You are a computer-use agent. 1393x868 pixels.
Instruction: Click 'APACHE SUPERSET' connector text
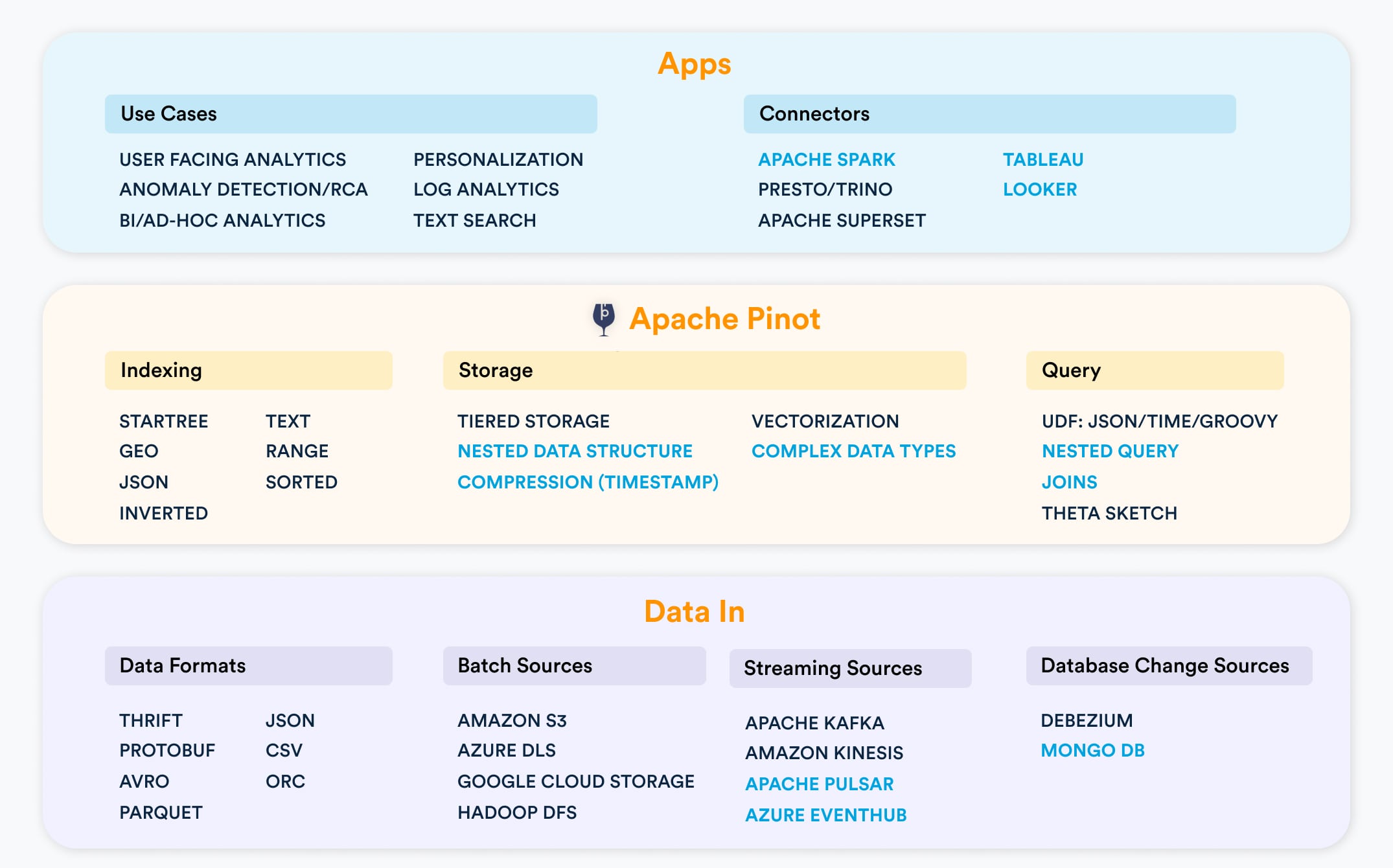click(842, 220)
